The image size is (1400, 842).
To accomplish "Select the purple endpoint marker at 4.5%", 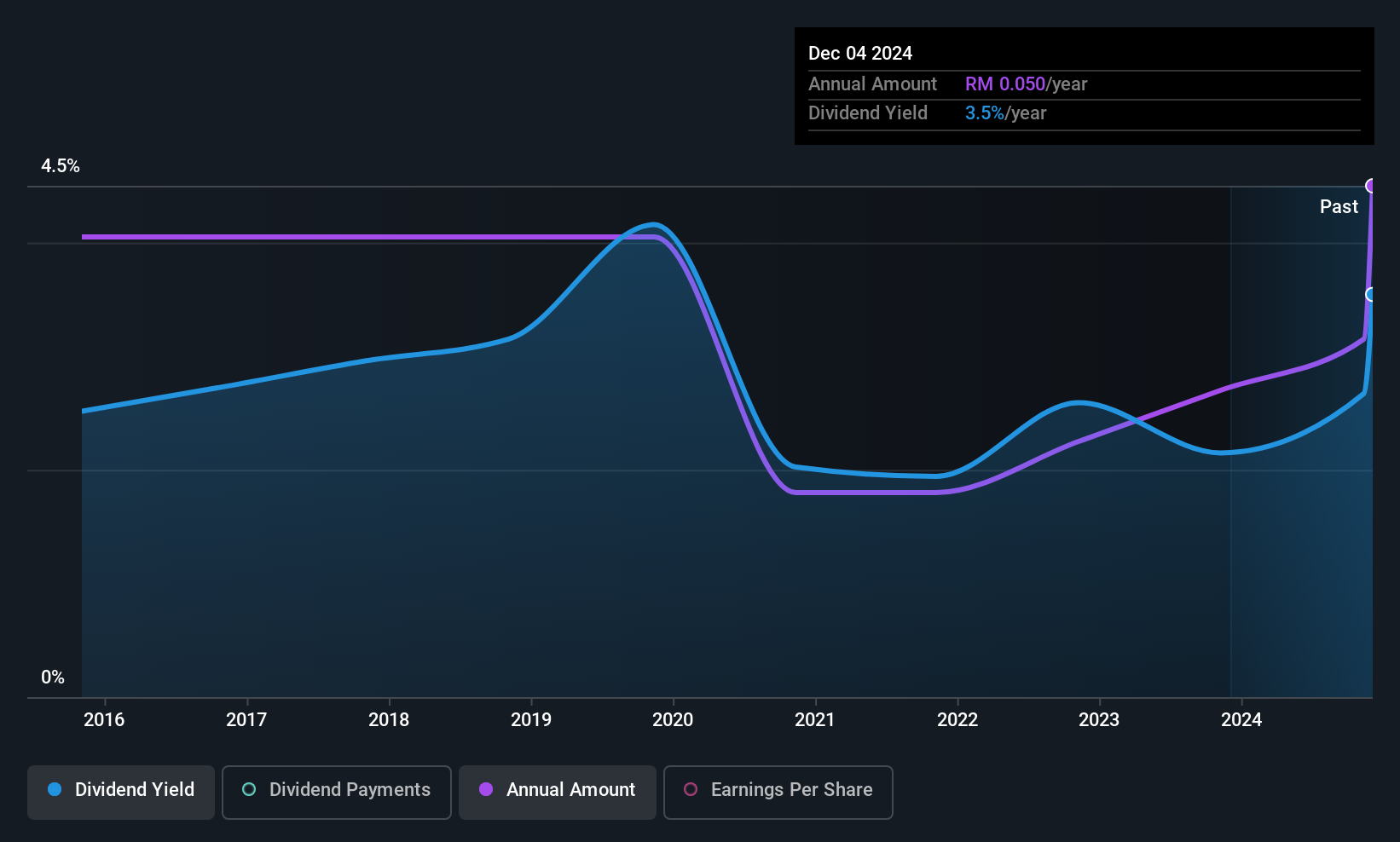I will point(1371,186).
